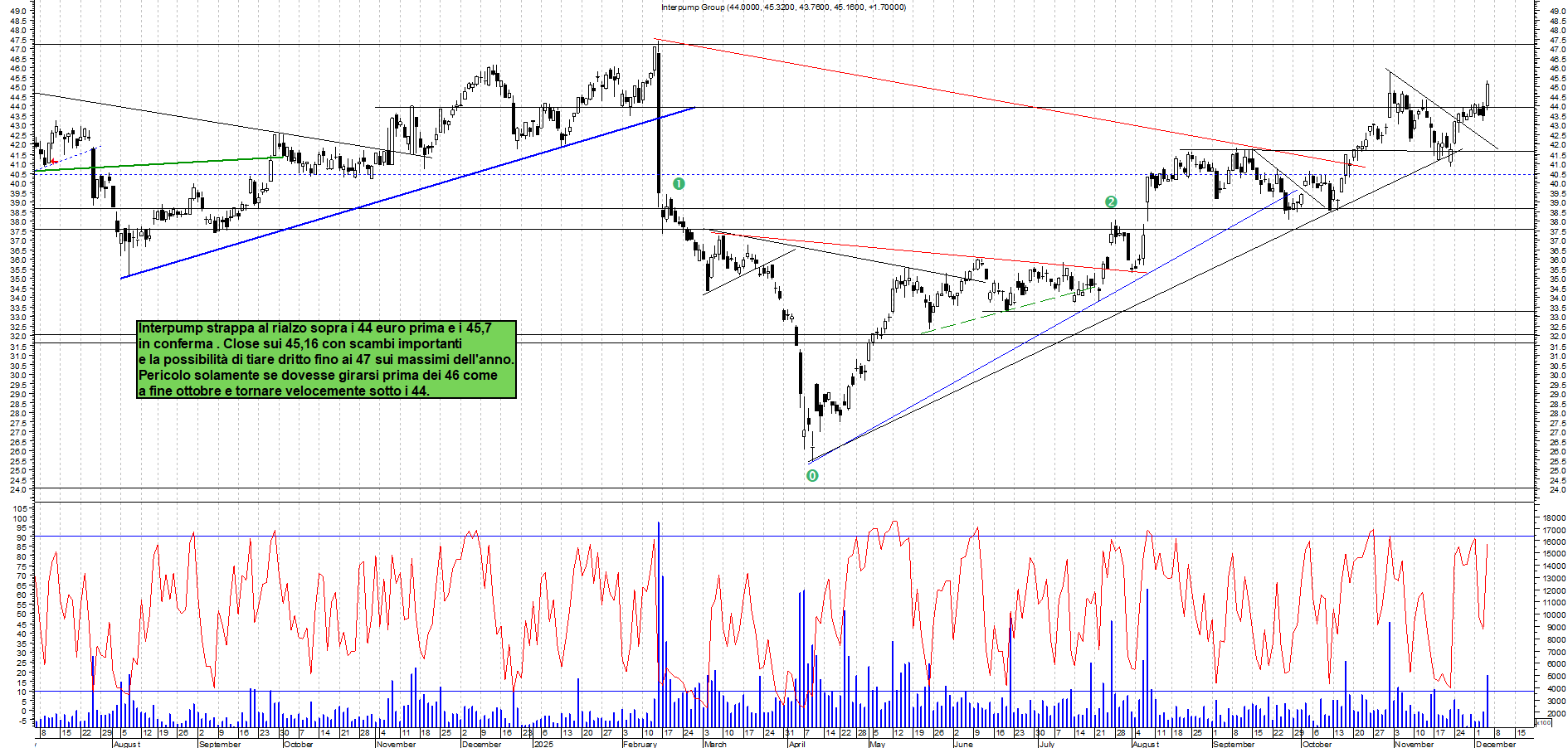Click the green circle marker labeled 0
The image size is (1568, 748).
coord(812,476)
